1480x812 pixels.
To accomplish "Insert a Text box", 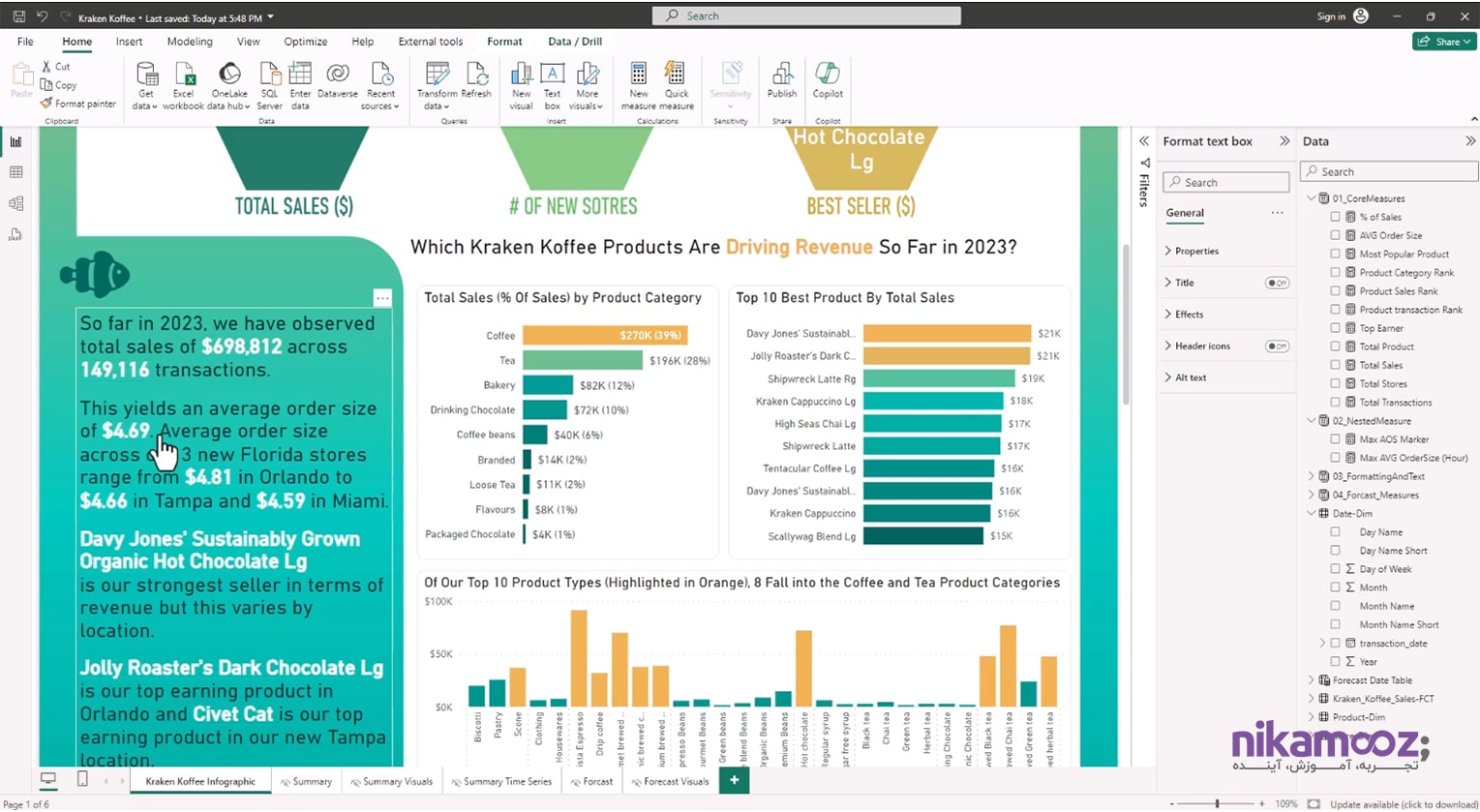I will coord(552,85).
